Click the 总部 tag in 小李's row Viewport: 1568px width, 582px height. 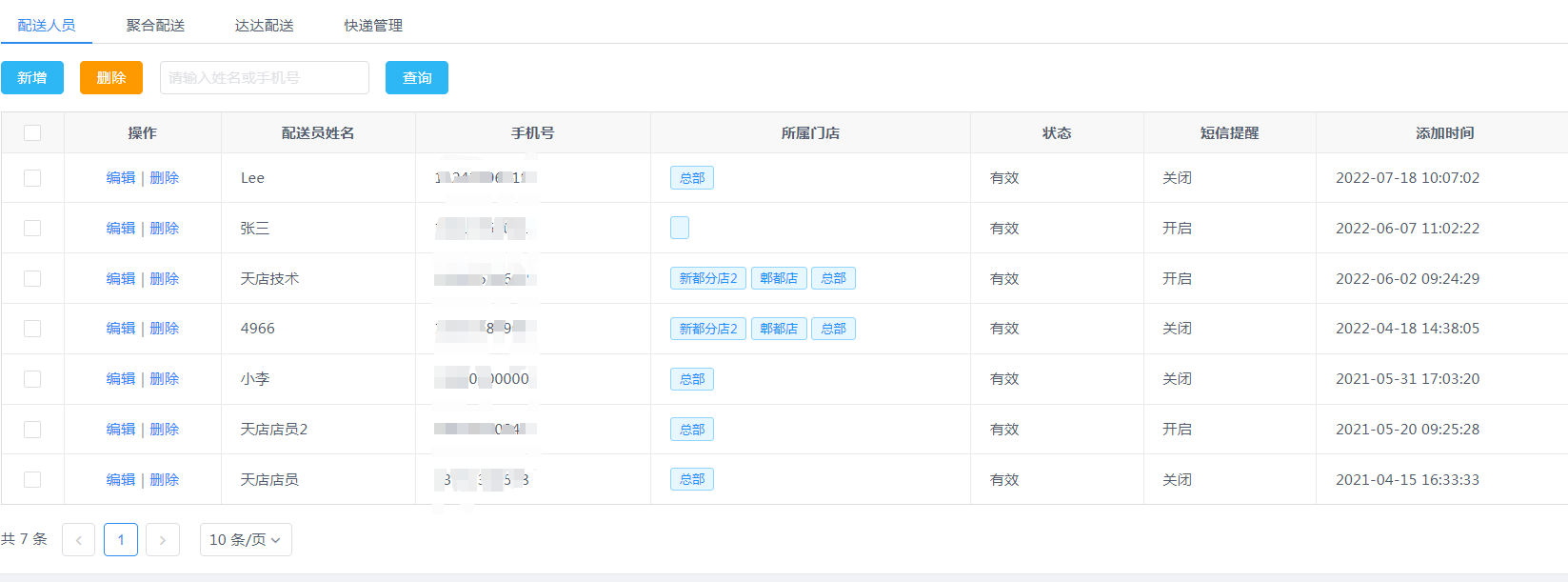pyautogui.click(x=692, y=379)
